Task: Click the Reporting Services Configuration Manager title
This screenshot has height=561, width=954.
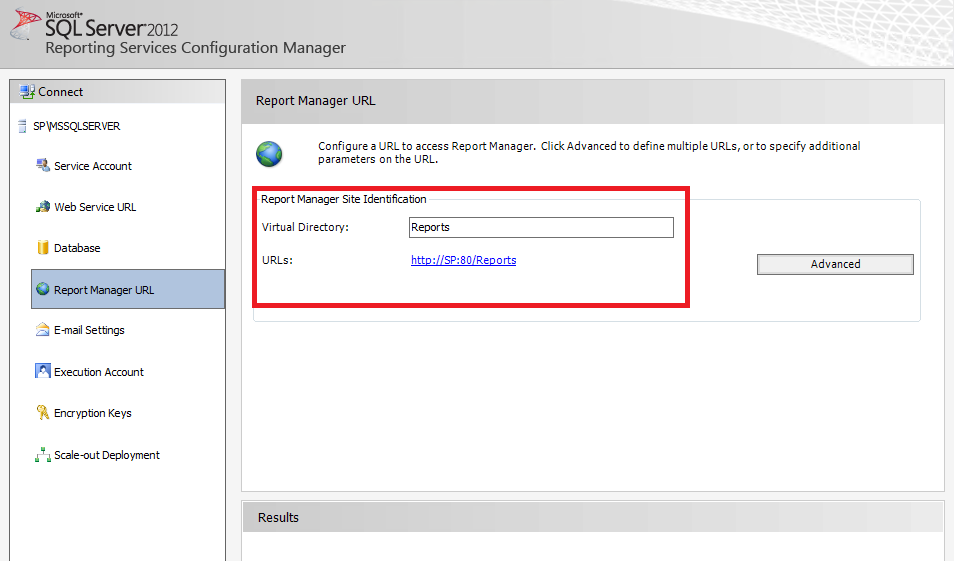Action: [x=195, y=47]
